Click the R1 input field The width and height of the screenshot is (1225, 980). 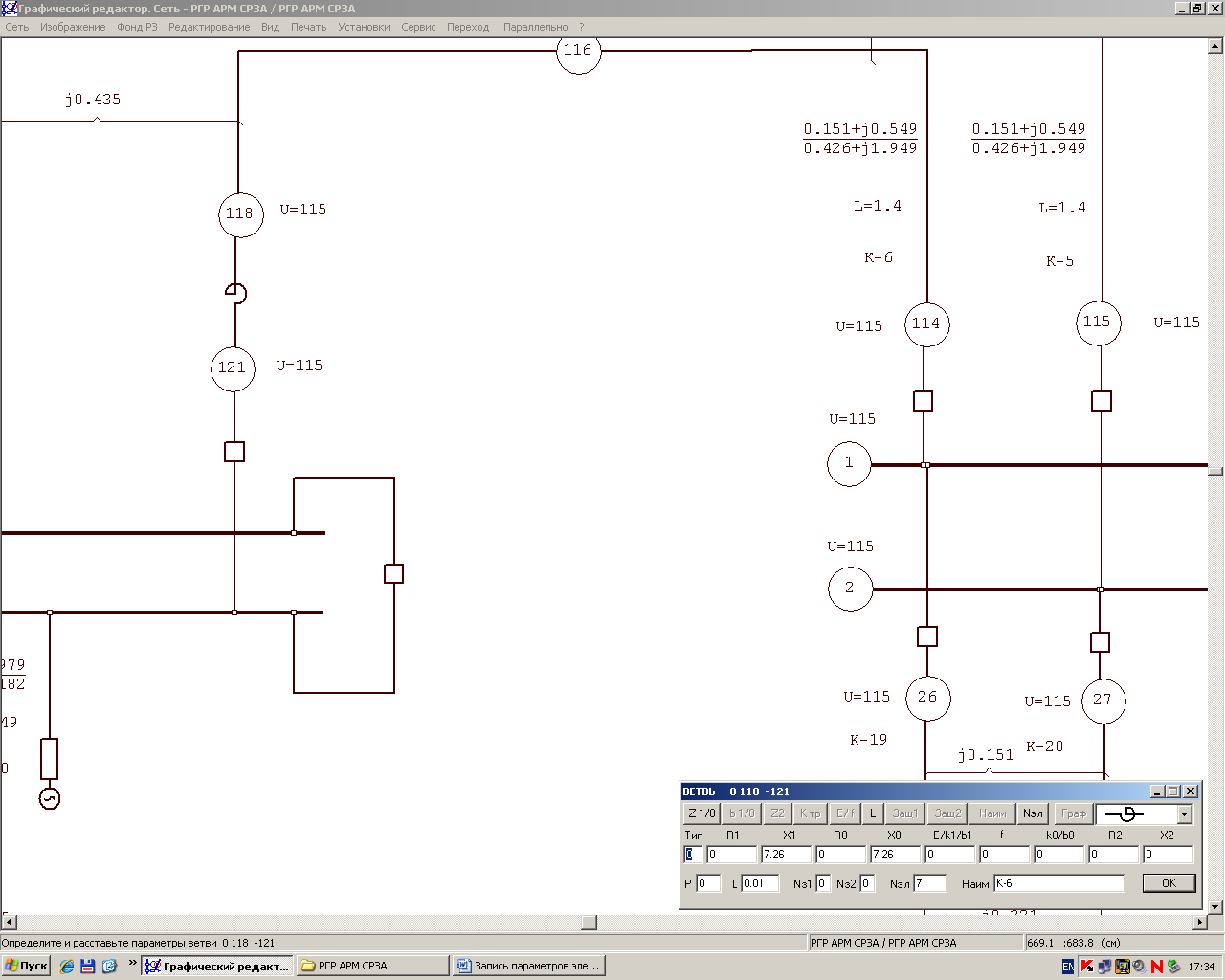(731, 855)
